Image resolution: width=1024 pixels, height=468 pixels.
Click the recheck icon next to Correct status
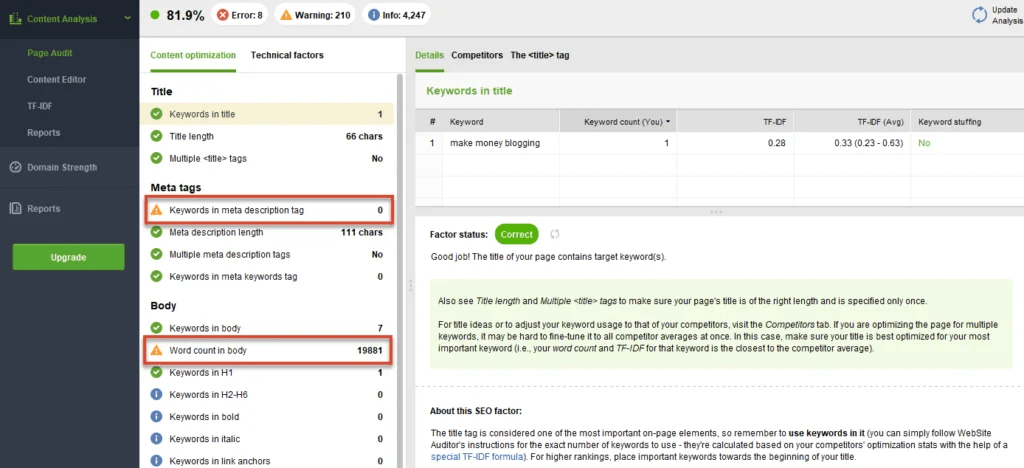coord(554,234)
